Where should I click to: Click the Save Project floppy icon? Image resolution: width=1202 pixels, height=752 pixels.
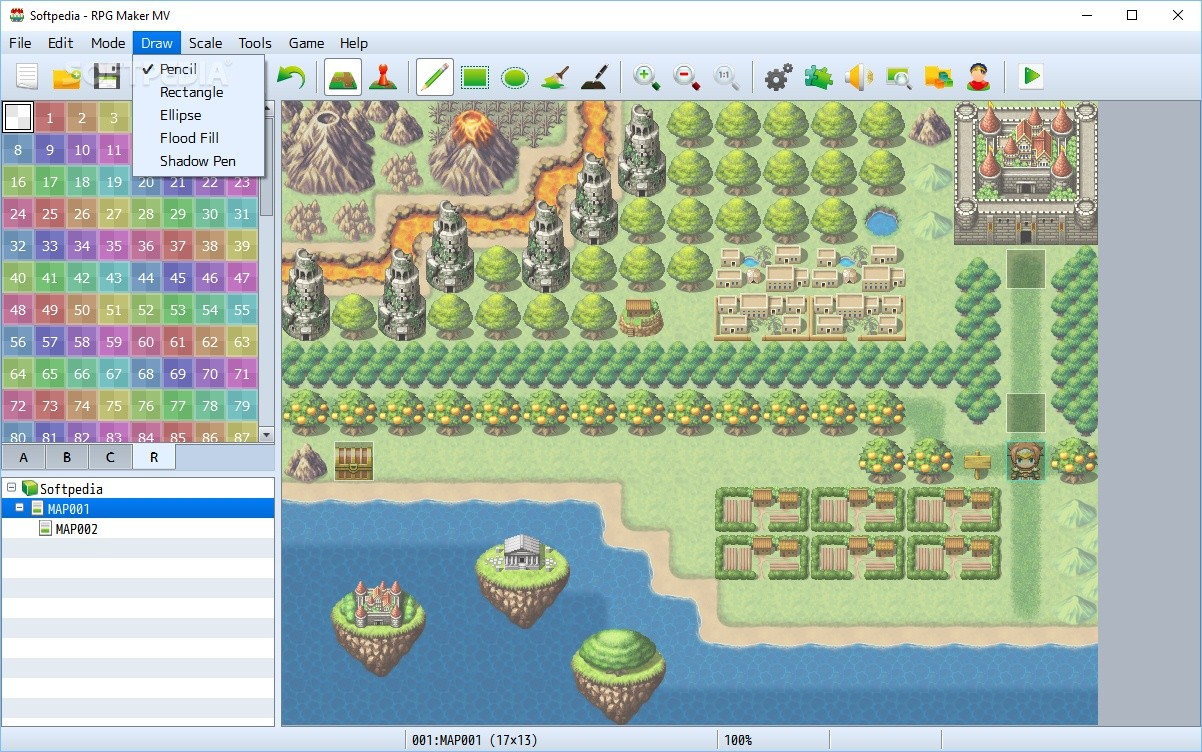pos(107,77)
